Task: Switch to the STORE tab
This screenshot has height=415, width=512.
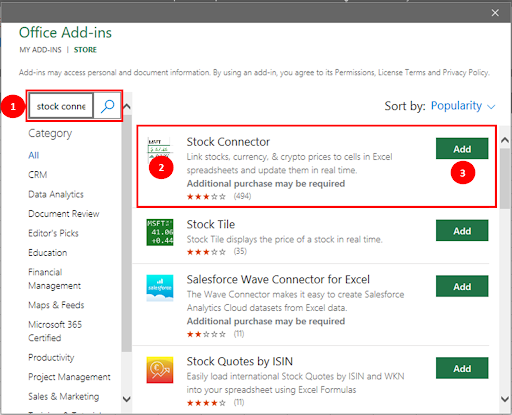Action: tap(85, 50)
